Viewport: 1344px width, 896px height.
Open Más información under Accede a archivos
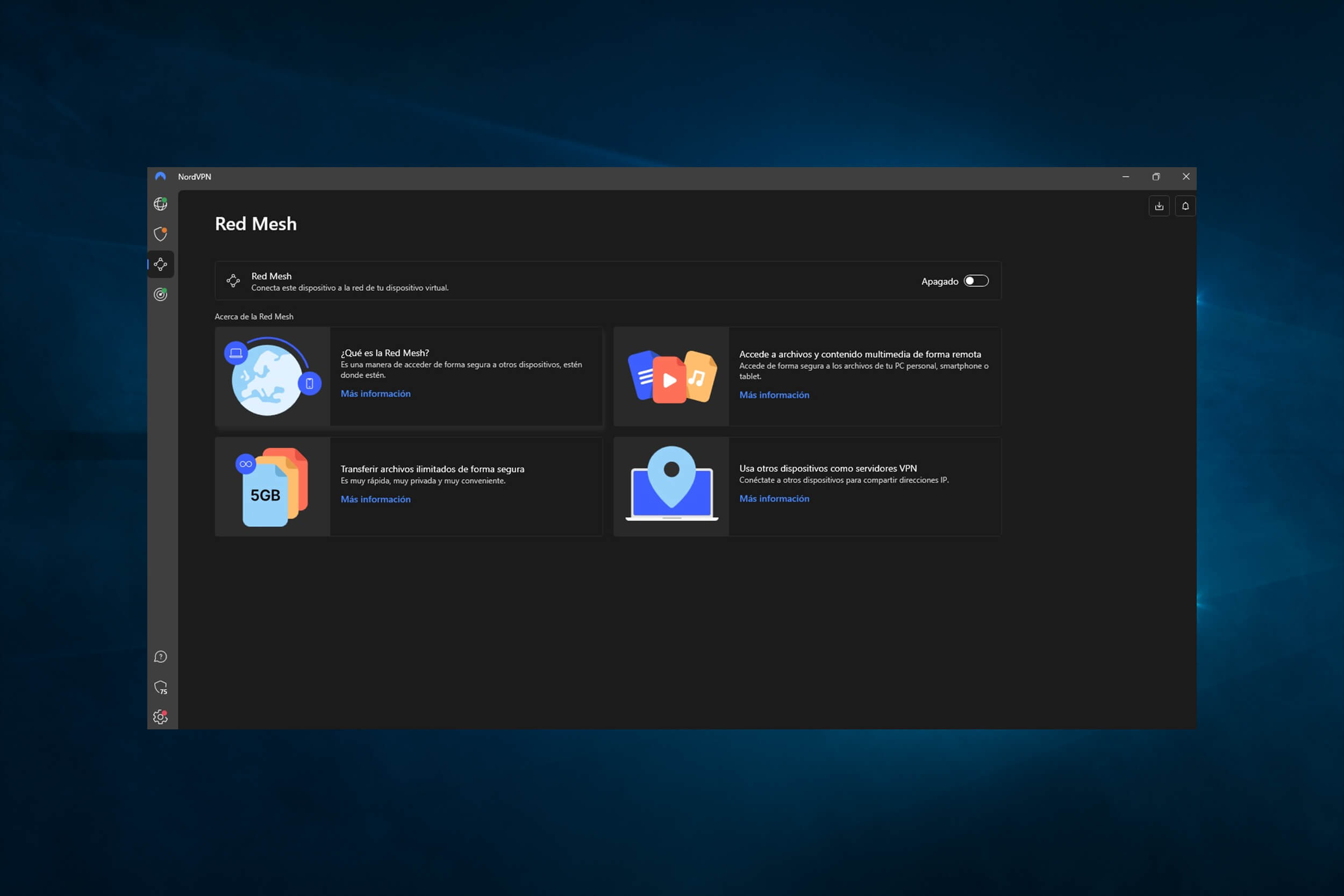tap(774, 395)
